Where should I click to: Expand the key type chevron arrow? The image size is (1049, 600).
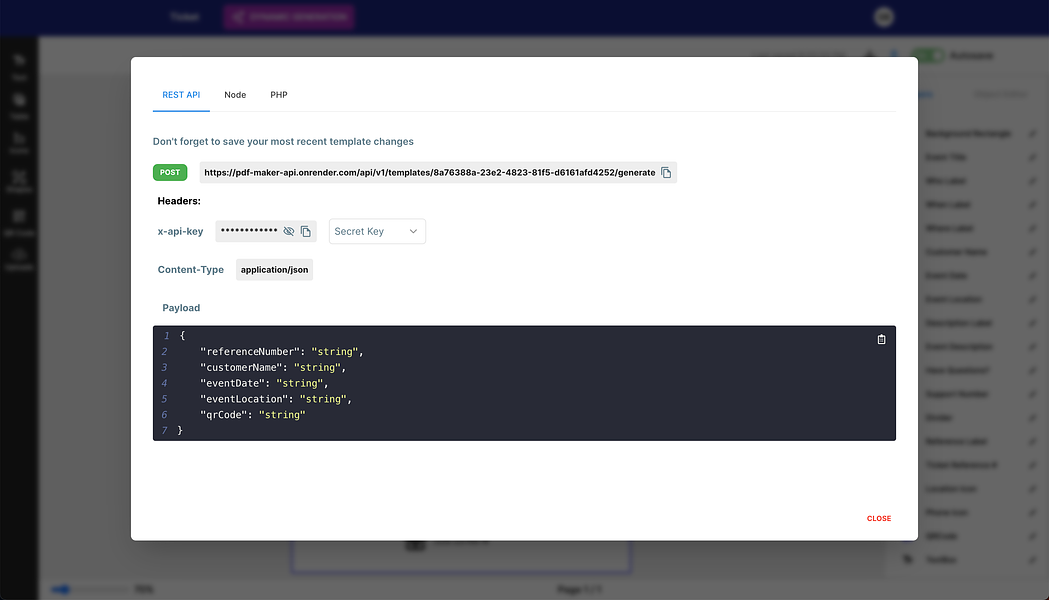(413, 231)
